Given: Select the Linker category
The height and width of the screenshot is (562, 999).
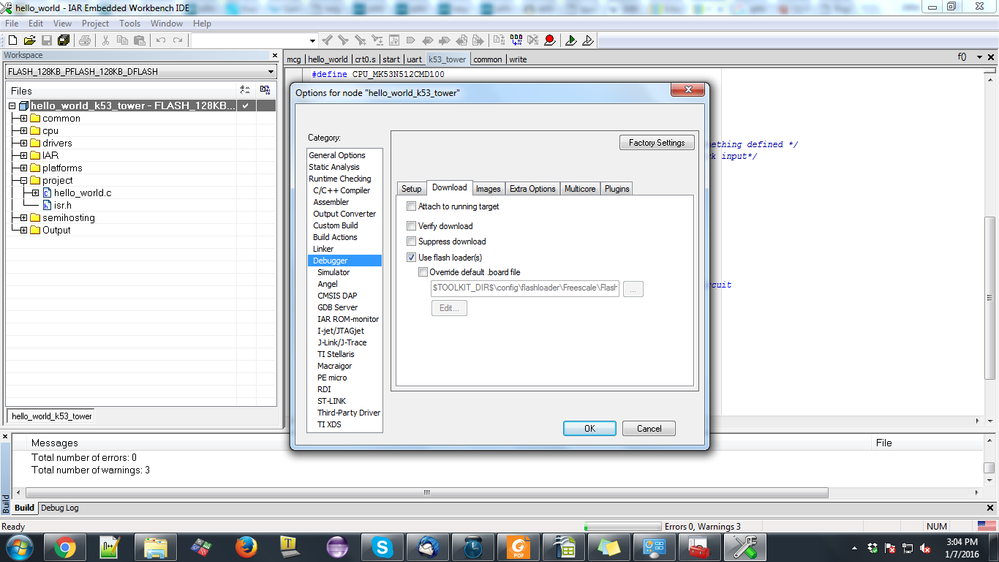Looking at the screenshot, I should pos(323,249).
